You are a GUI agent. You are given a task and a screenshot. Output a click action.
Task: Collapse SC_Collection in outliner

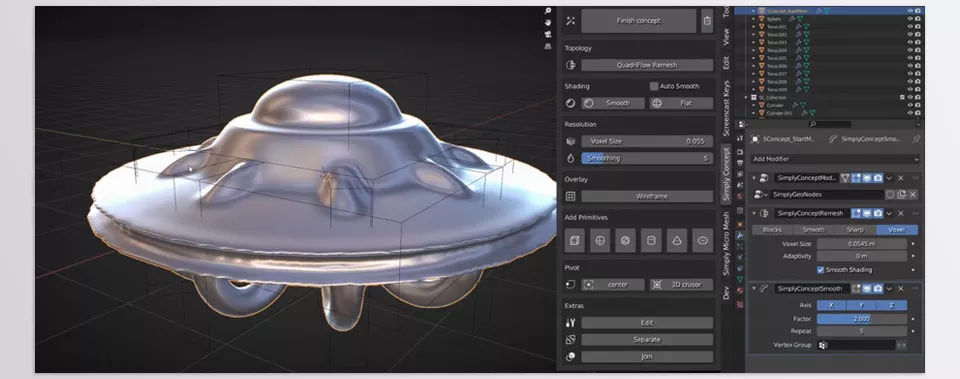click(x=746, y=97)
